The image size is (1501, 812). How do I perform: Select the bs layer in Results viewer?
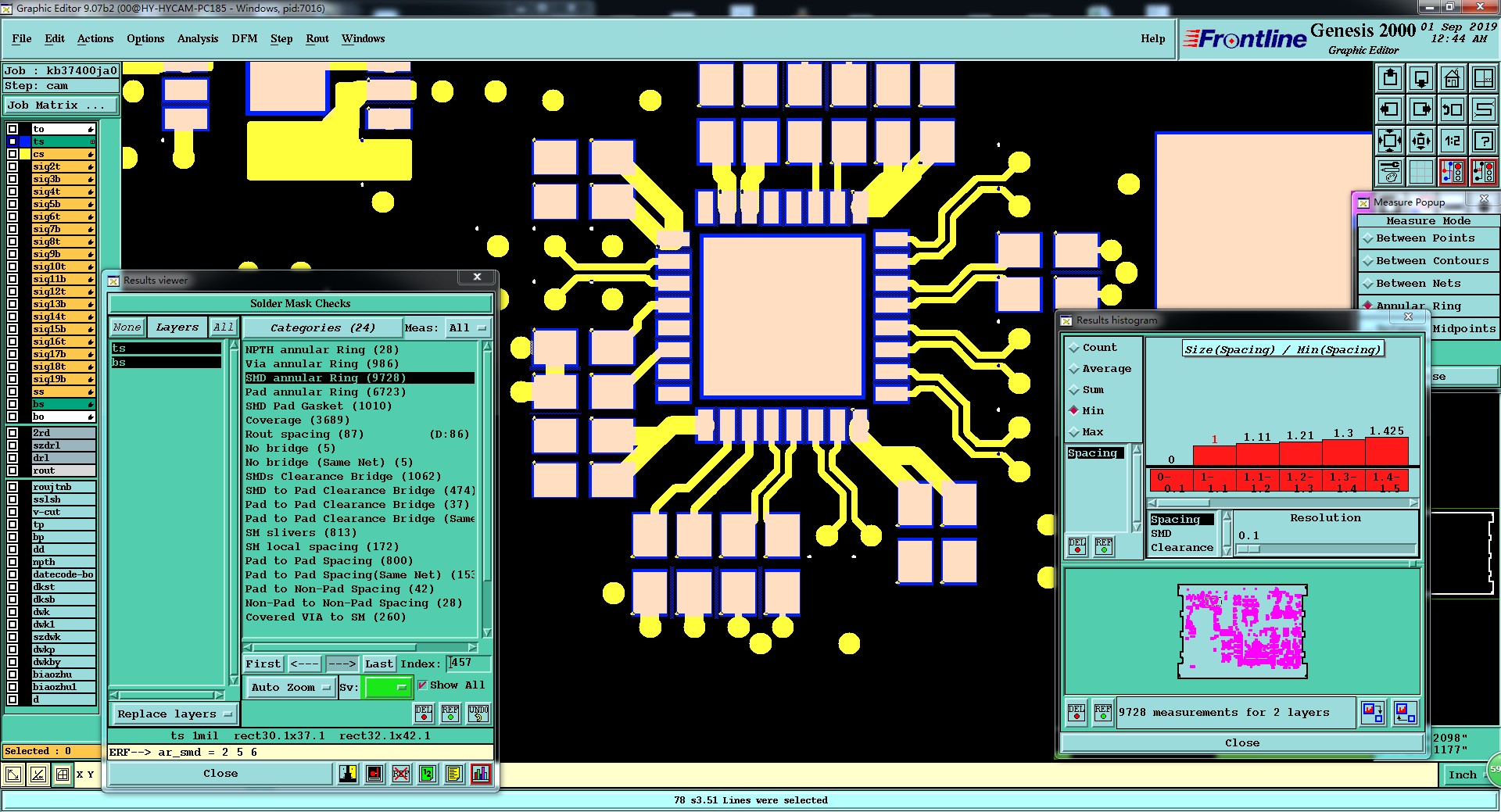166,363
